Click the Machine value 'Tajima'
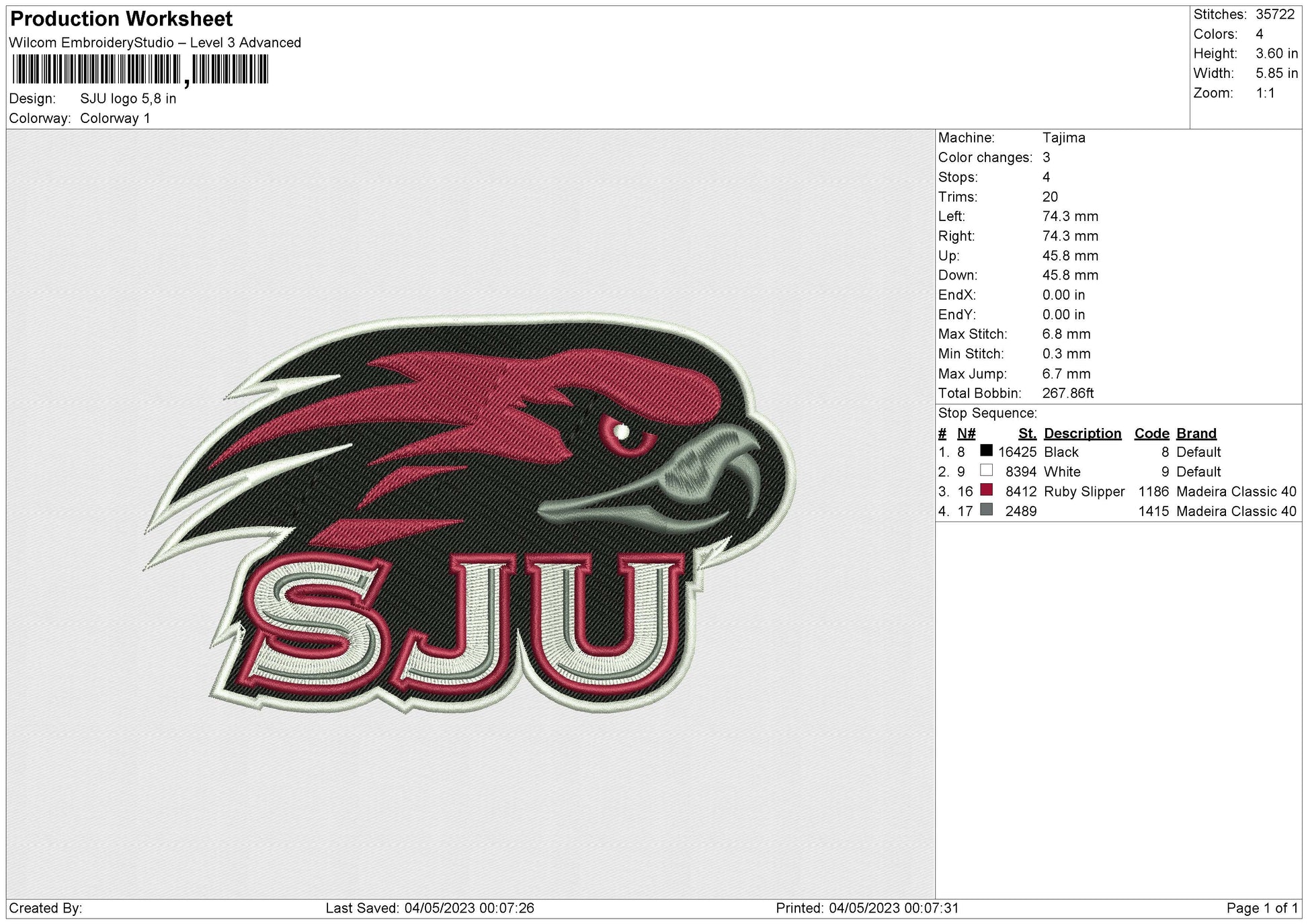Screen dimensions: 1308x924 pyautogui.click(x=1064, y=138)
